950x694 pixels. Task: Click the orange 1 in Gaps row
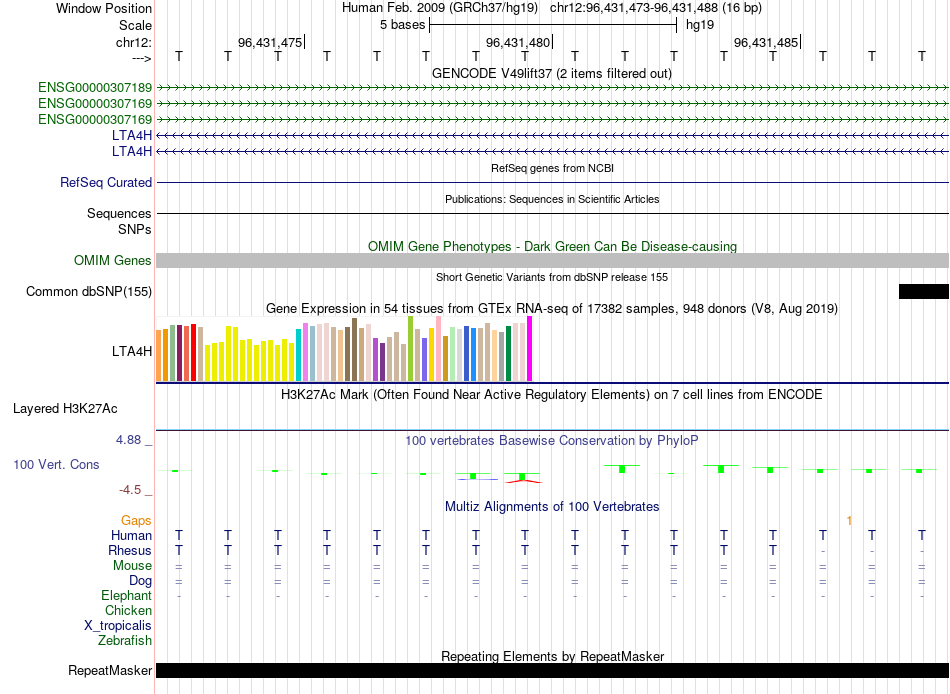[849, 521]
